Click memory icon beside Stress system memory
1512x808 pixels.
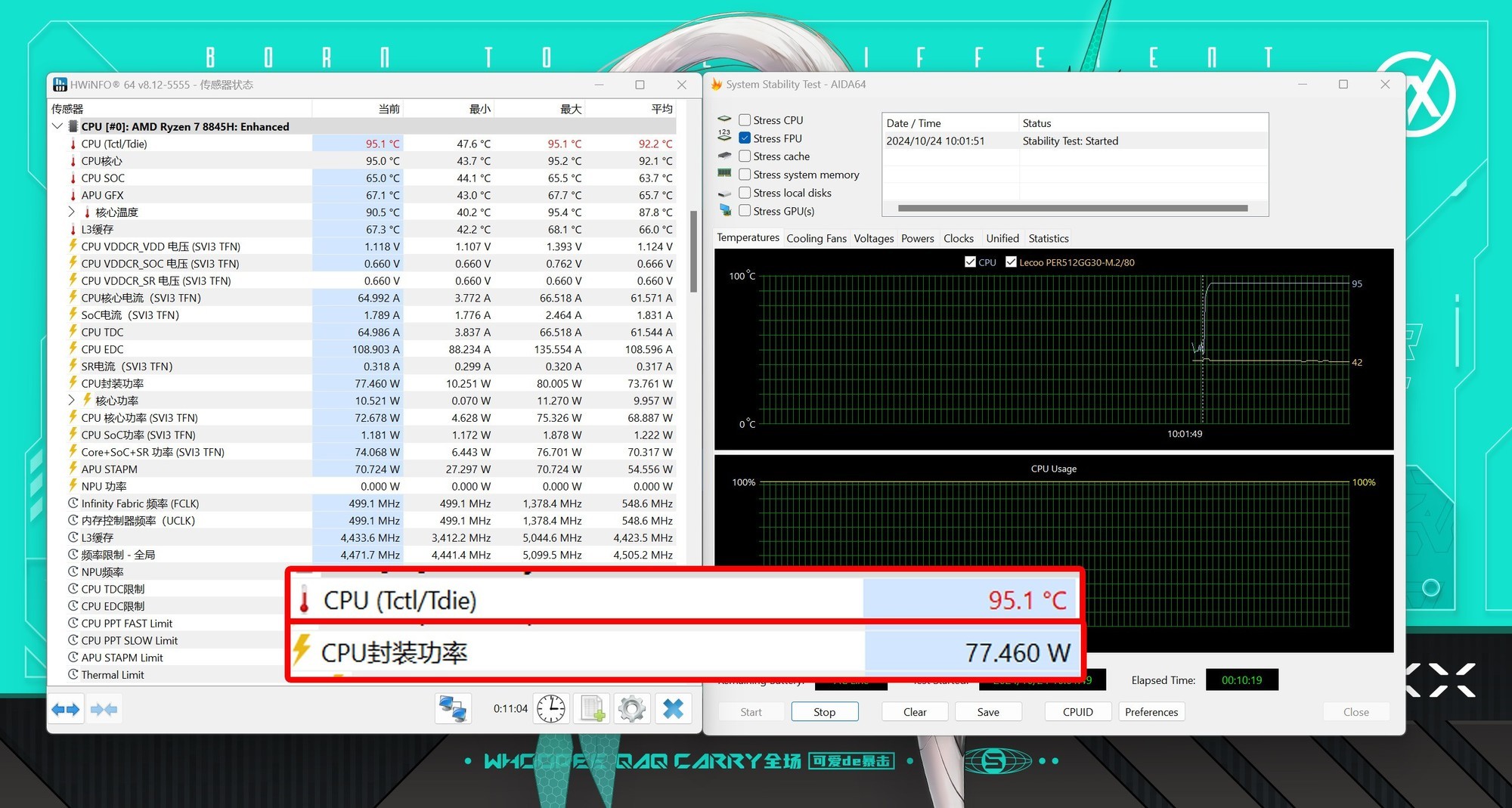pyautogui.click(x=724, y=174)
